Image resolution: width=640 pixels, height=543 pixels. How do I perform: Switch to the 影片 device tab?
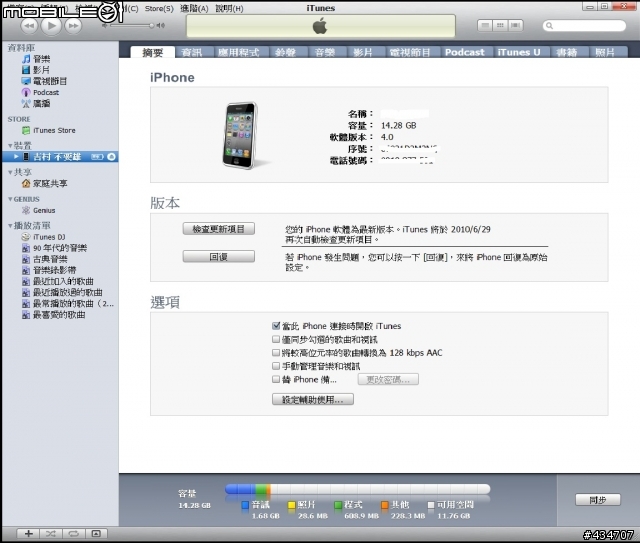[x=363, y=52]
